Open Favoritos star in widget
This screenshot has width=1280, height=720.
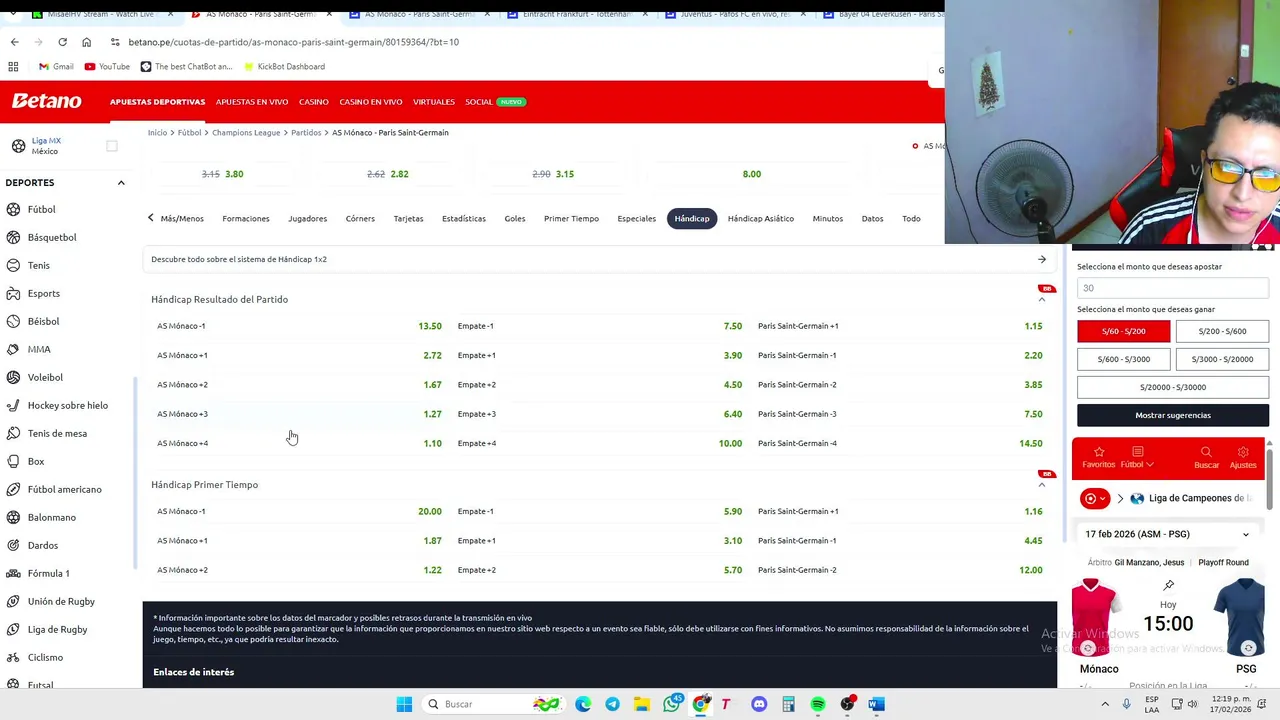pos(1098,458)
